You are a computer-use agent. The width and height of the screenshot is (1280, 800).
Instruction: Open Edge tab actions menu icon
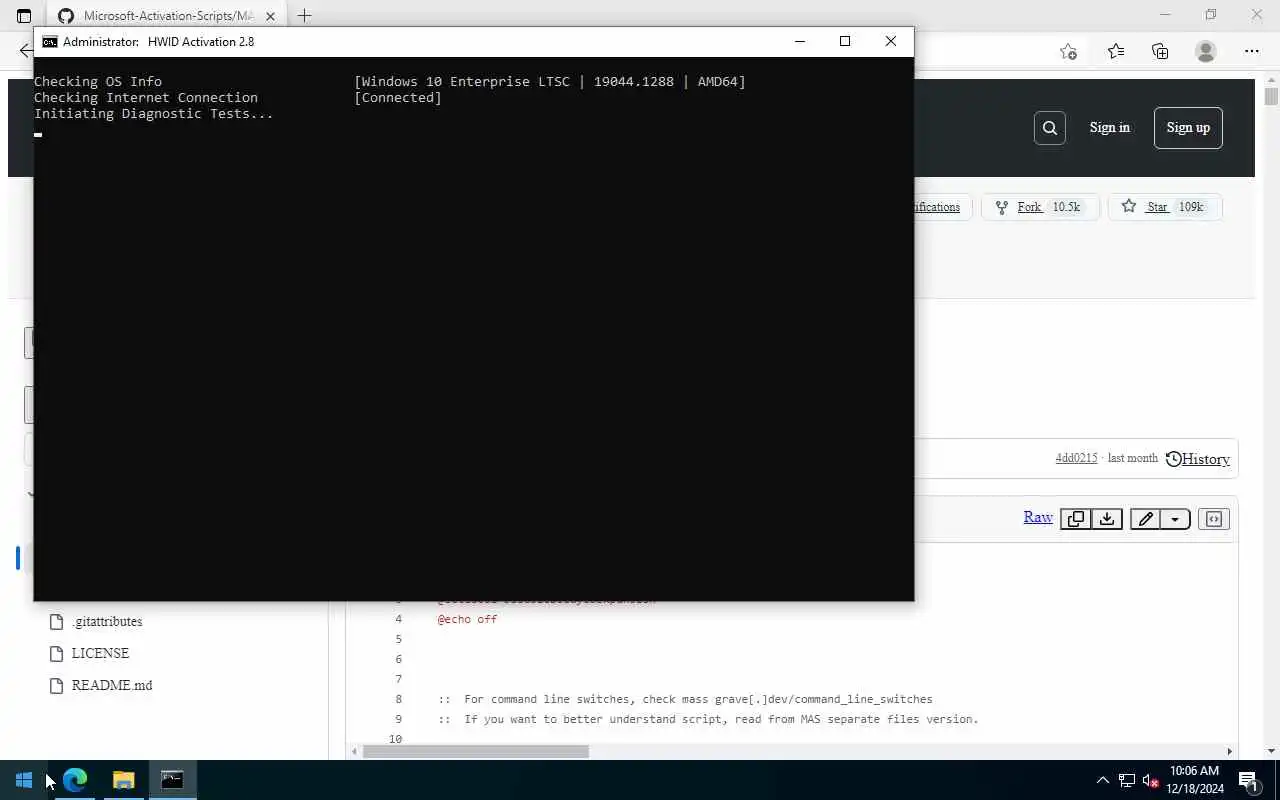24,15
